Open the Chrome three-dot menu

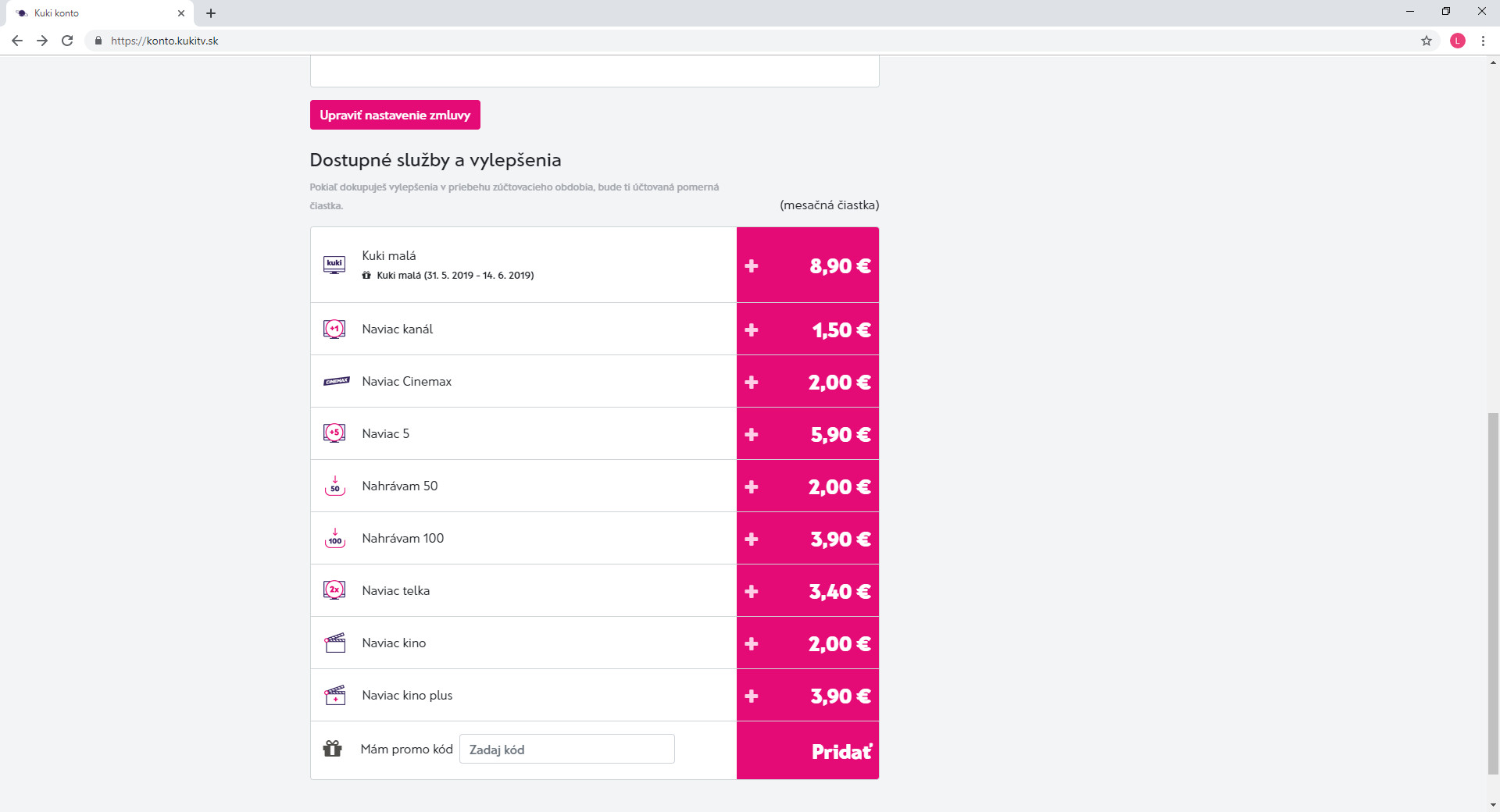click(x=1483, y=41)
